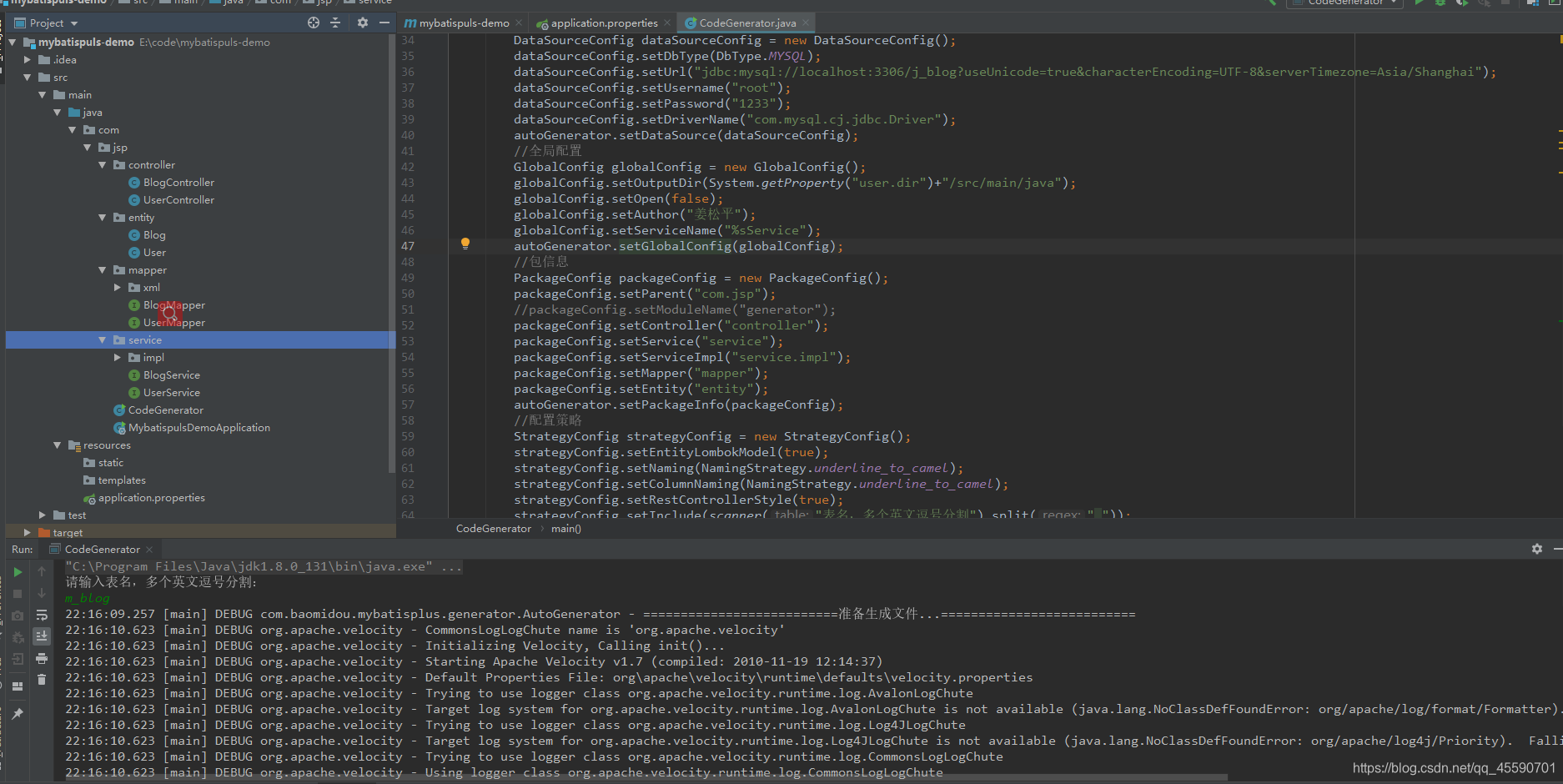Collapse the src folder arrow
1563x784 pixels.
(28, 77)
